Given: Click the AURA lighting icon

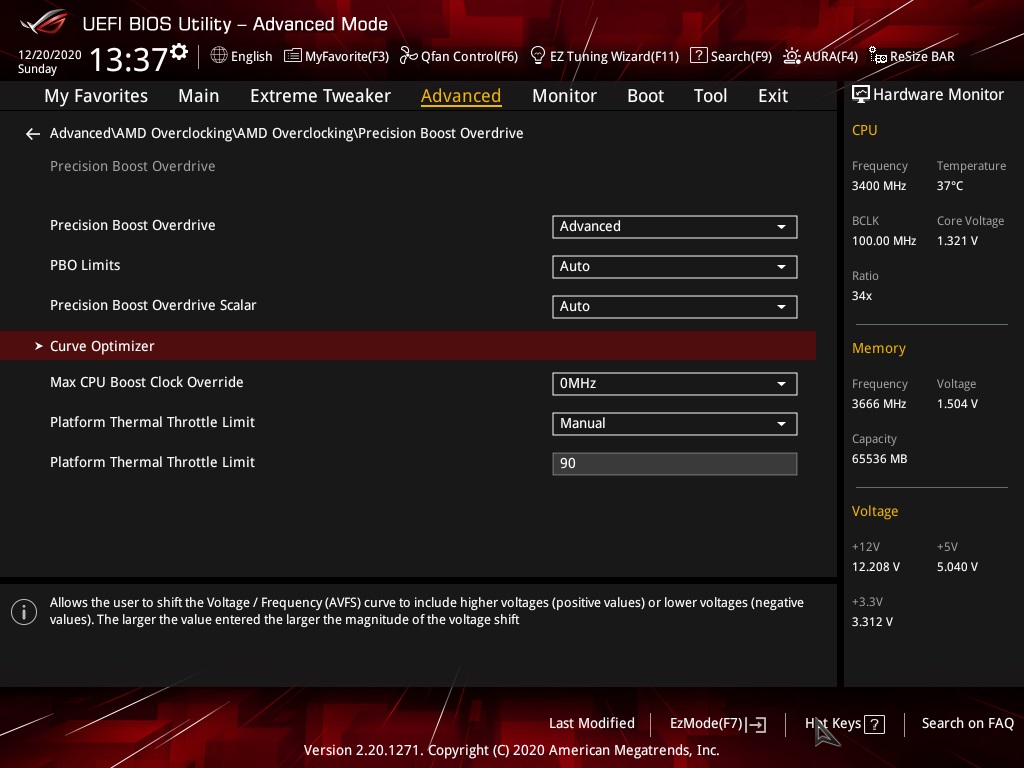Looking at the screenshot, I should (x=792, y=56).
